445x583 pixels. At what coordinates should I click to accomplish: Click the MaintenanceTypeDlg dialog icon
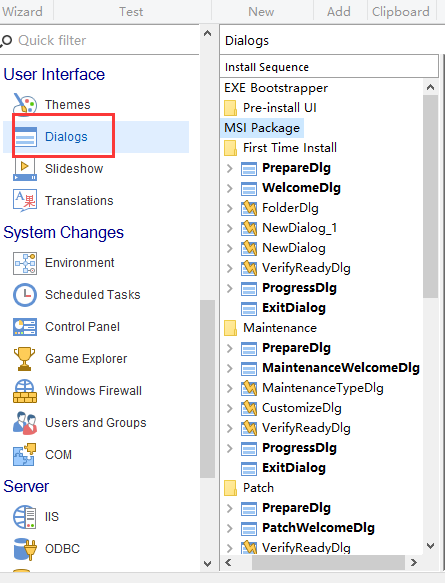tap(249, 388)
